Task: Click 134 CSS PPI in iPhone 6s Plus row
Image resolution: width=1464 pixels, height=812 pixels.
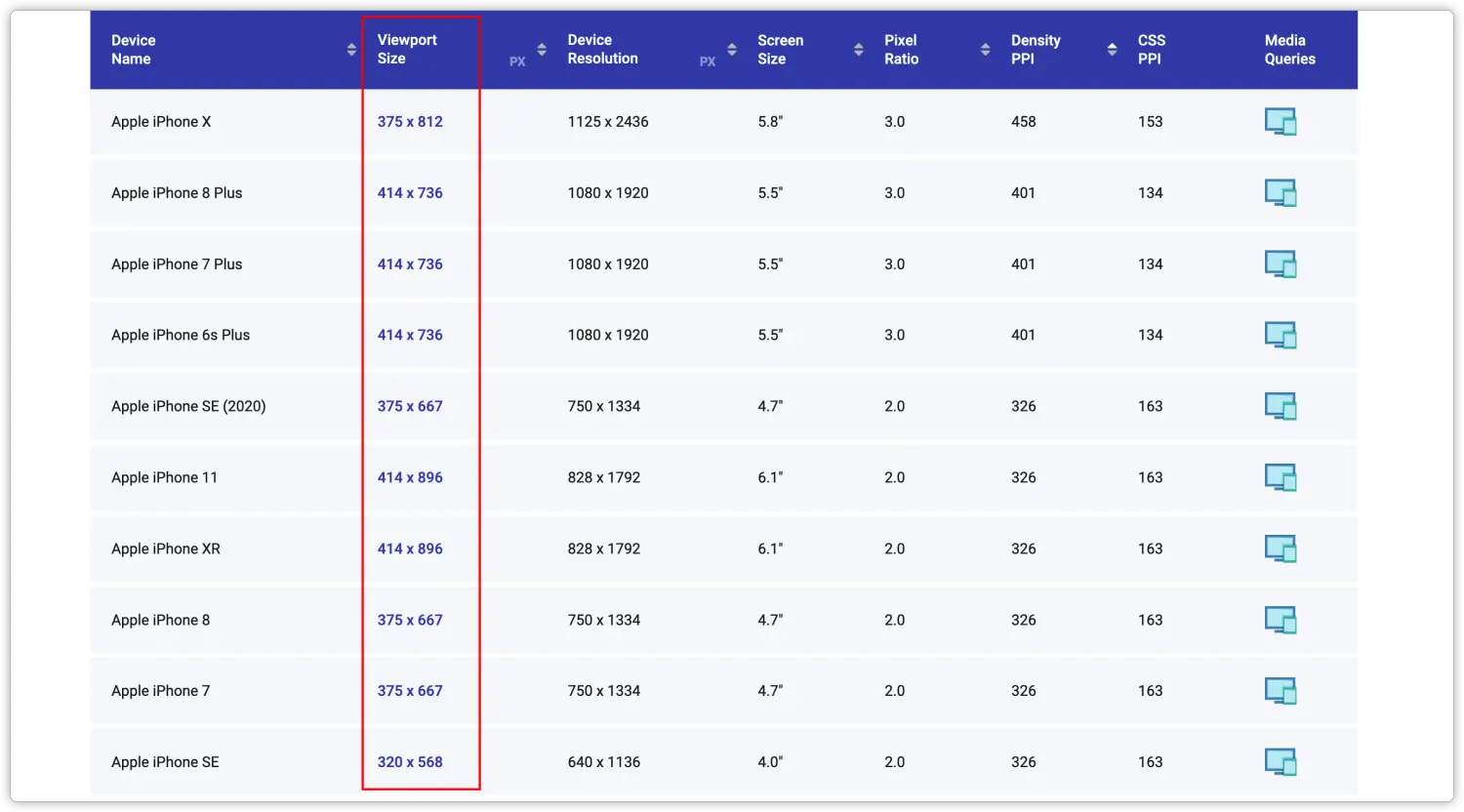Action: 1151,335
